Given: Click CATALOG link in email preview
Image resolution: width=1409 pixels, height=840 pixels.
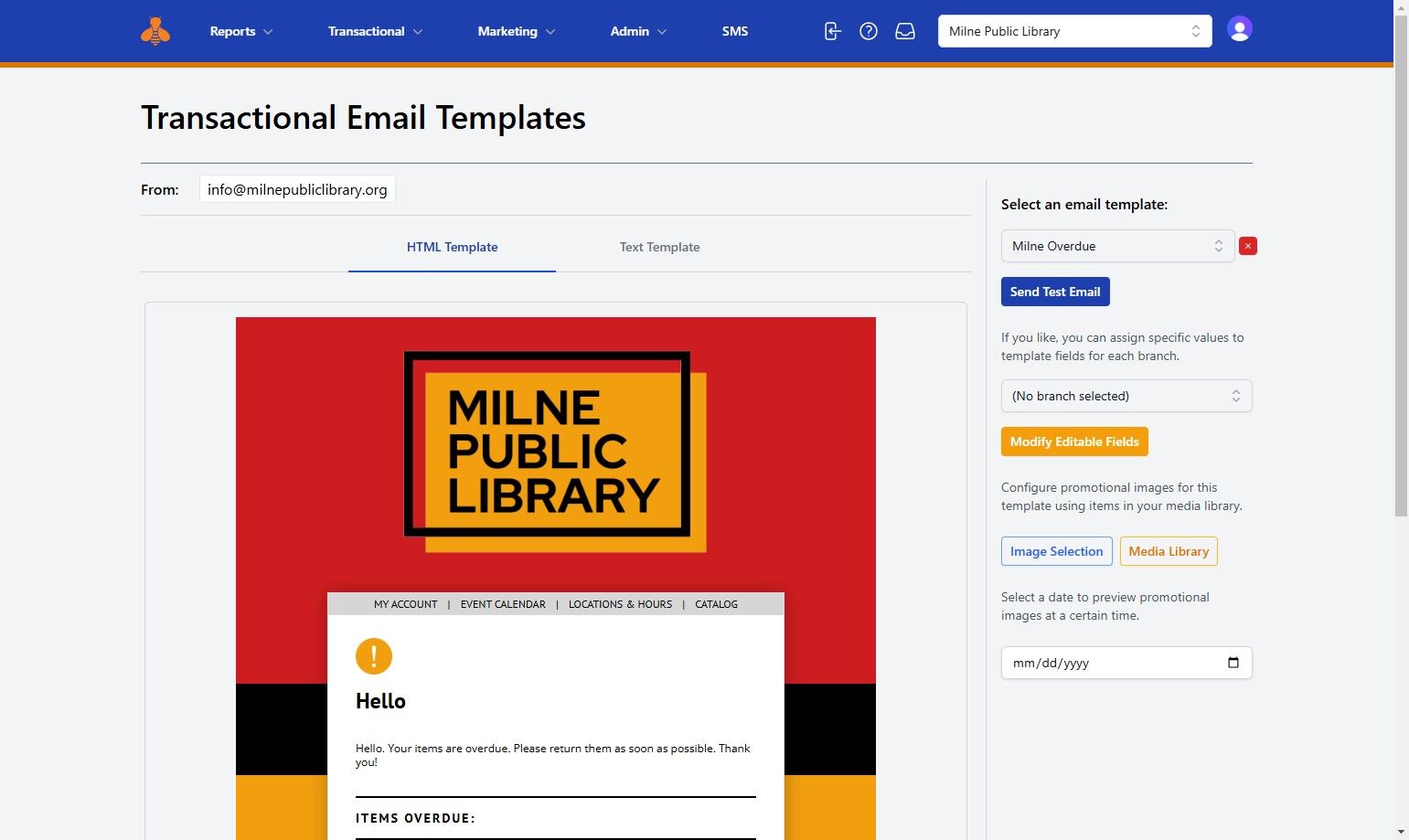Looking at the screenshot, I should [x=716, y=604].
